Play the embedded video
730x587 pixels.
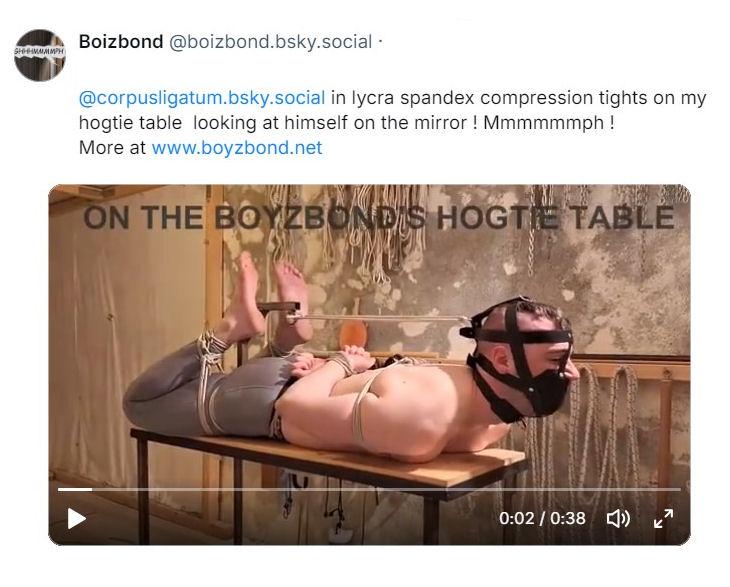(76, 519)
